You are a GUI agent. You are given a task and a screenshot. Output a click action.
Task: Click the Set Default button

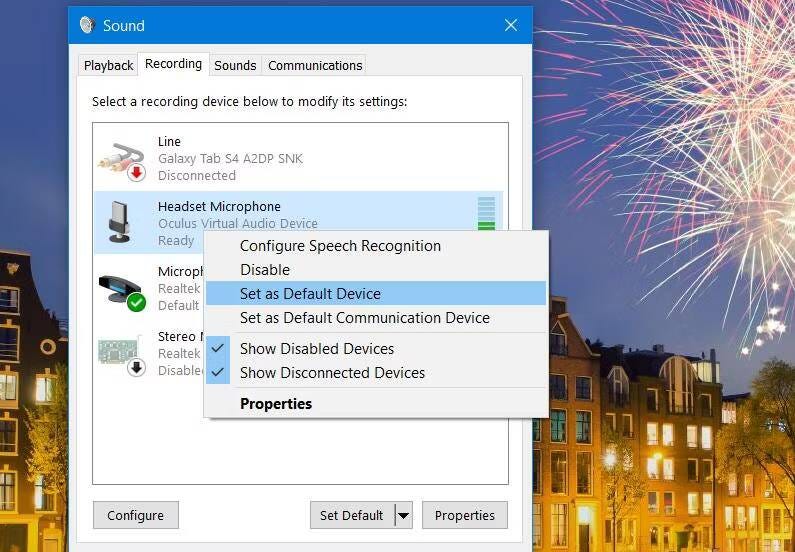(352, 515)
